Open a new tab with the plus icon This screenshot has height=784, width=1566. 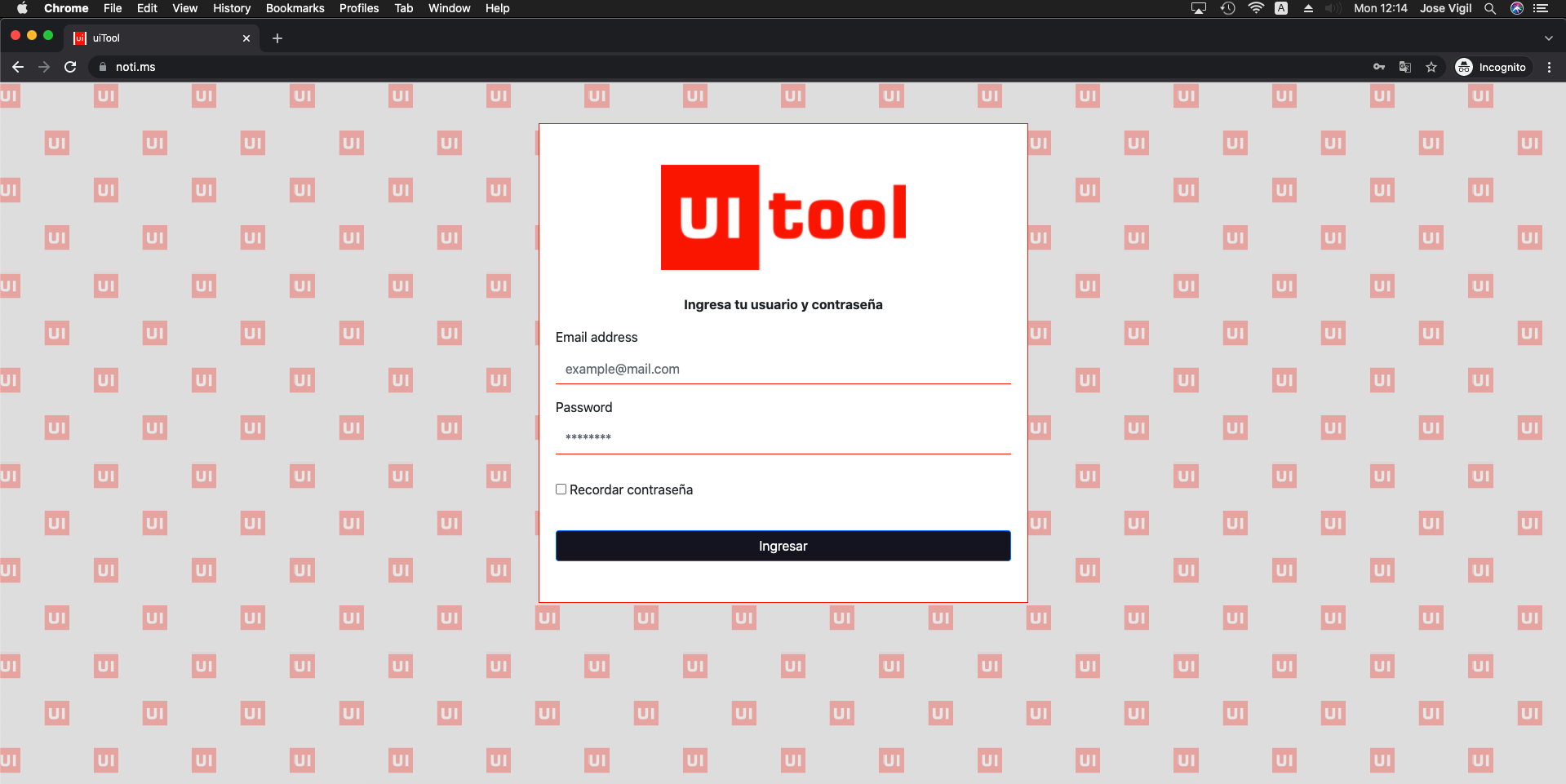point(277,38)
